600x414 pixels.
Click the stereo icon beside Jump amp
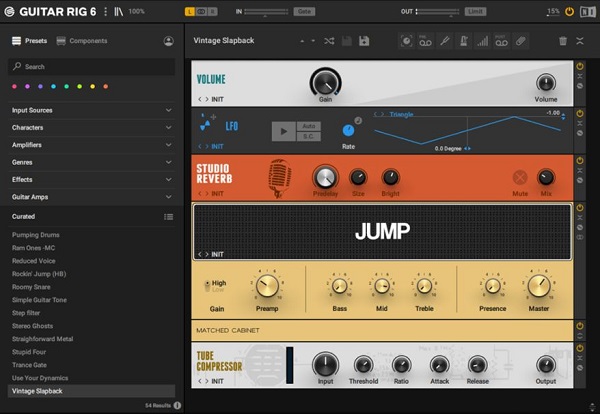[580, 237]
